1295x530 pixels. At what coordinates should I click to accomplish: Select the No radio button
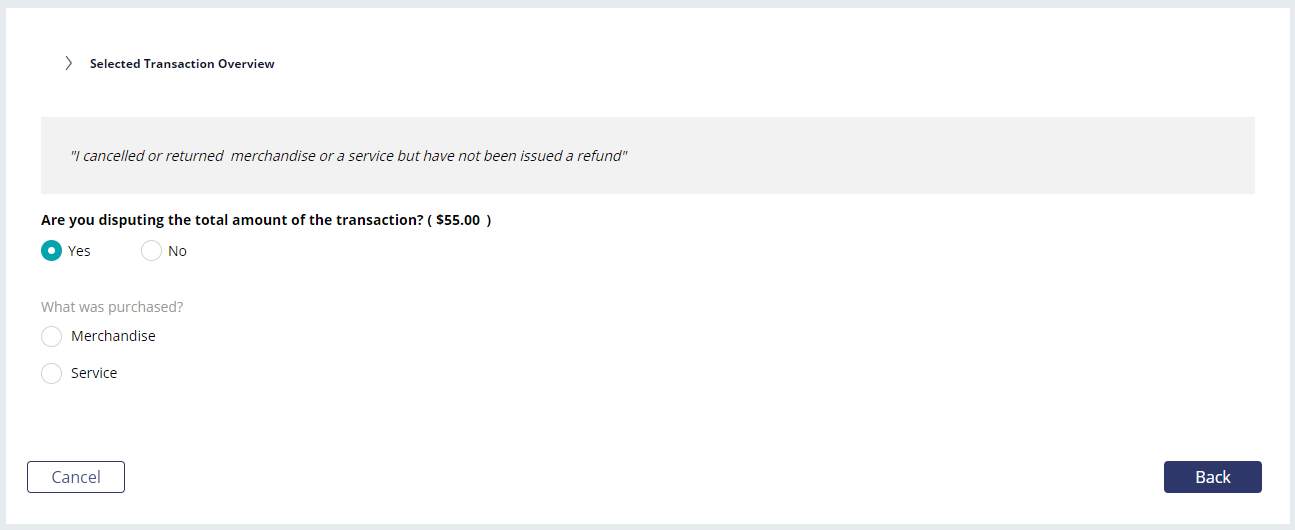click(151, 251)
